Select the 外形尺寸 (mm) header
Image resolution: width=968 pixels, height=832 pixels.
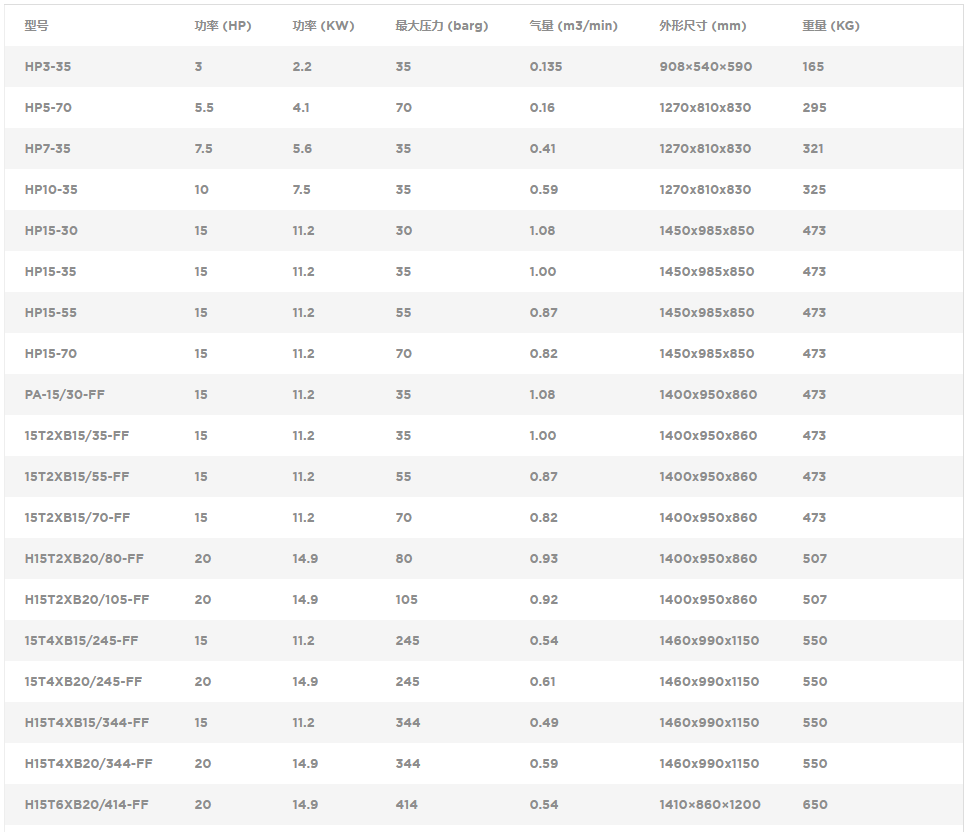(702, 26)
